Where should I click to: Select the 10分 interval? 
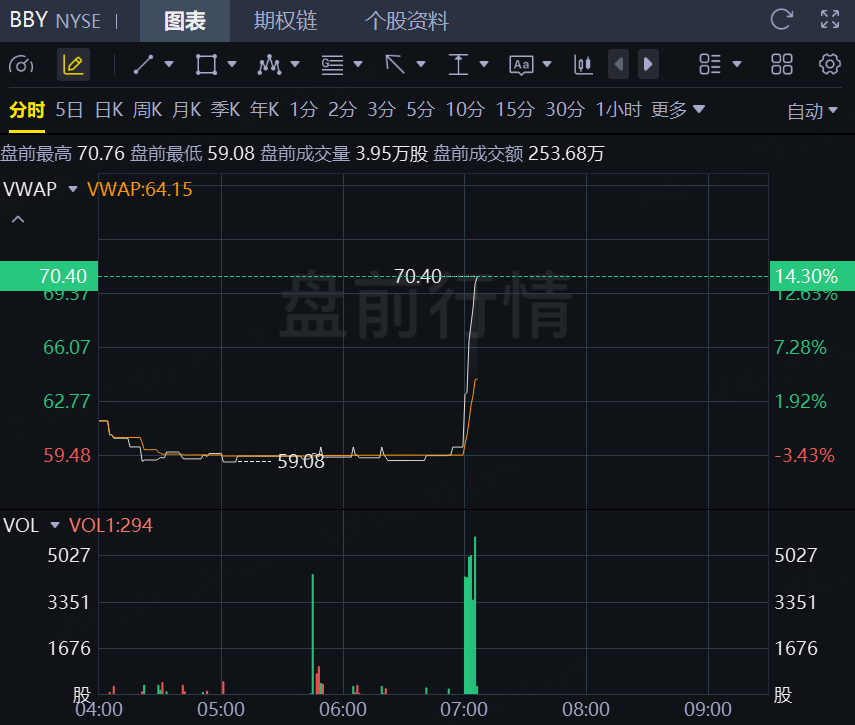pyautogui.click(x=465, y=110)
